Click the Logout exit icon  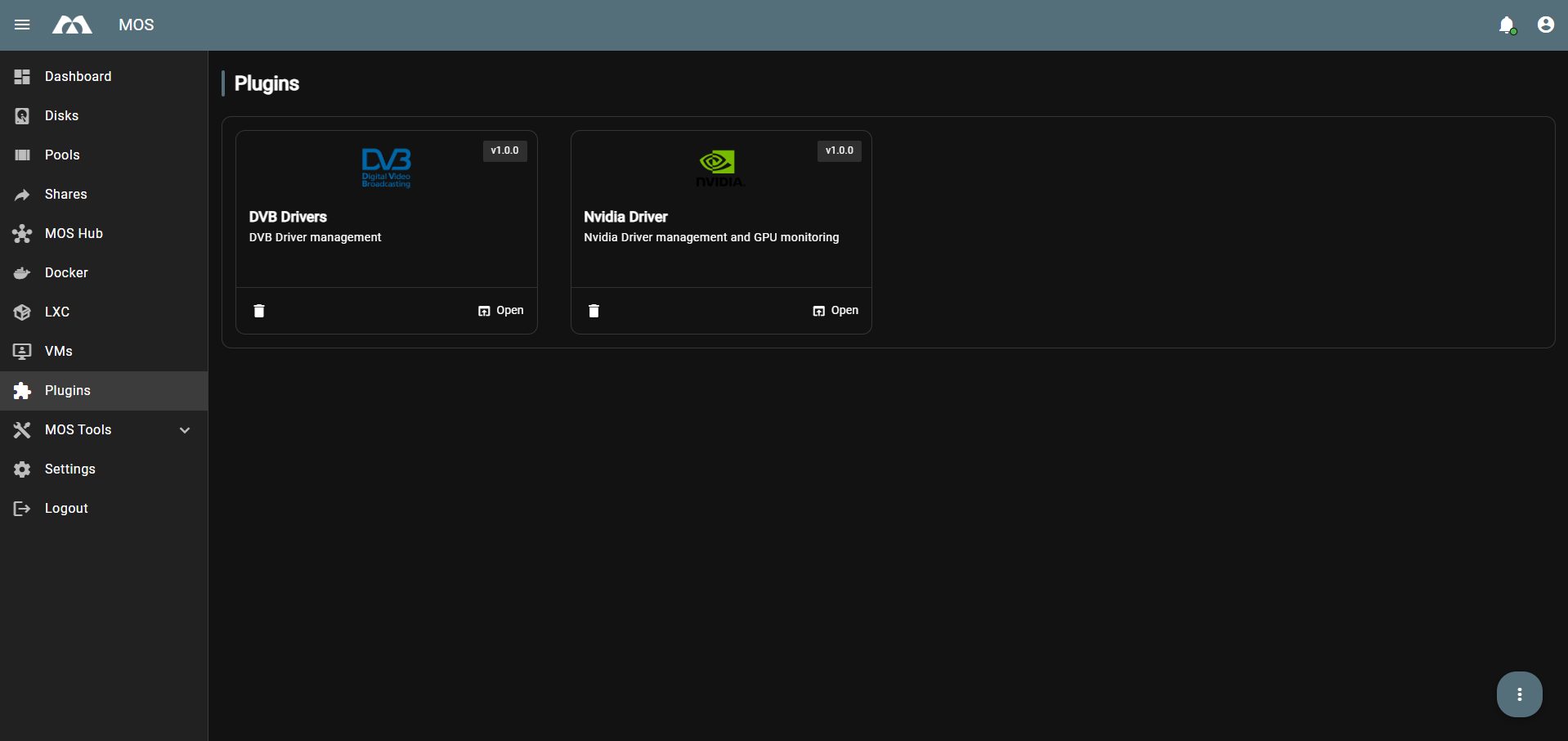[22, 508]
